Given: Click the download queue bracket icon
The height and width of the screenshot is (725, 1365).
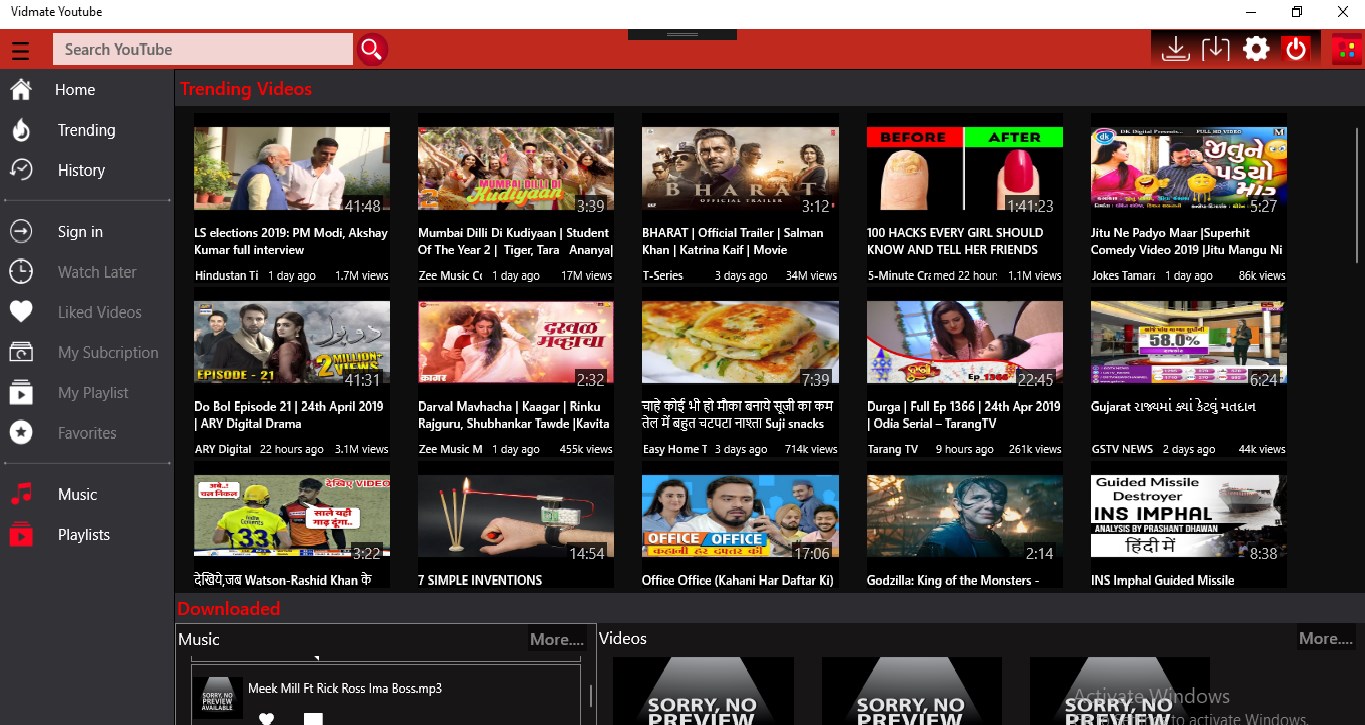Looking at the screenshot, I should [1216, 49].
